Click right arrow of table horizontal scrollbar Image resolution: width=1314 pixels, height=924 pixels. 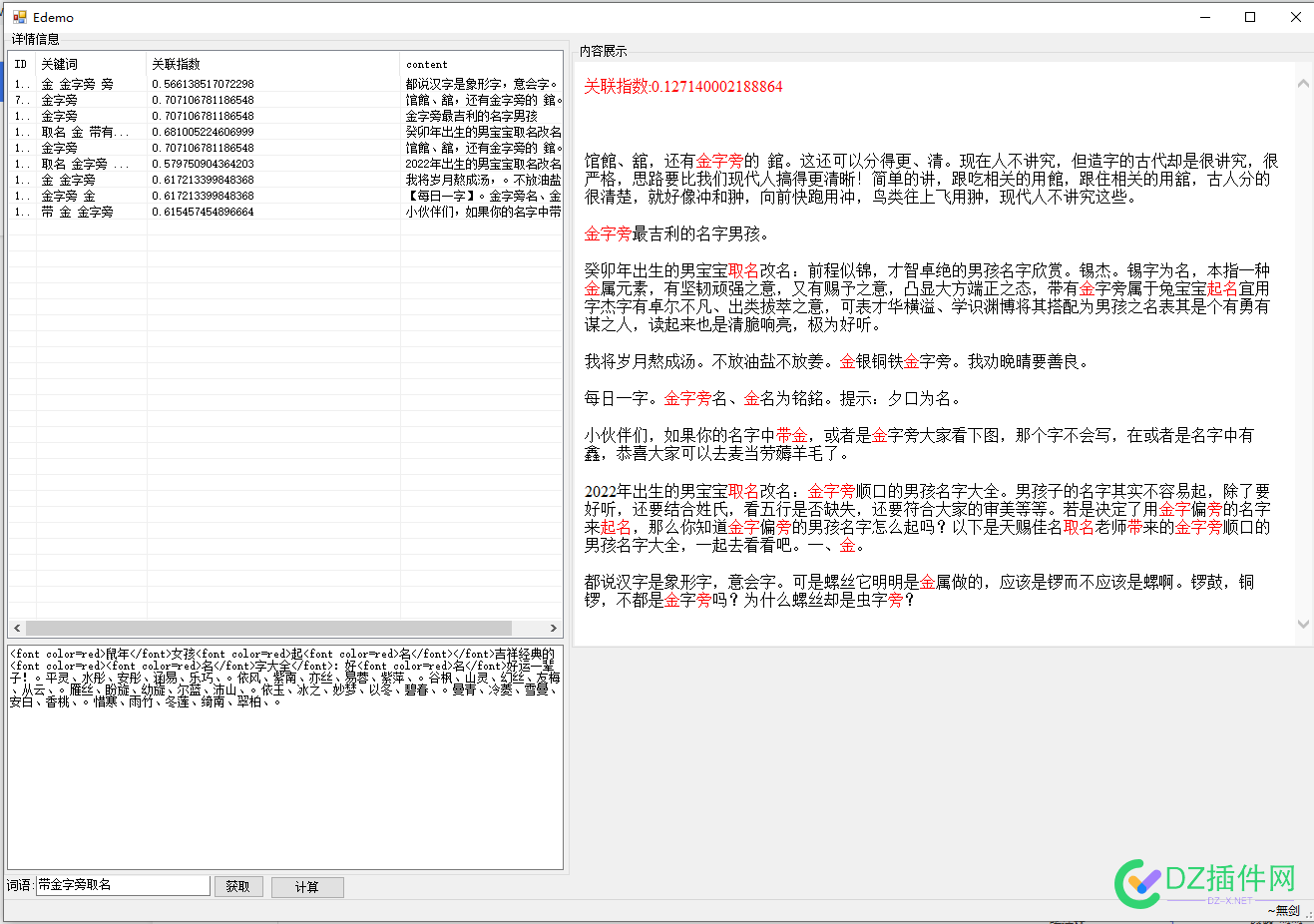pyautogui.click(x=554, y=628)
